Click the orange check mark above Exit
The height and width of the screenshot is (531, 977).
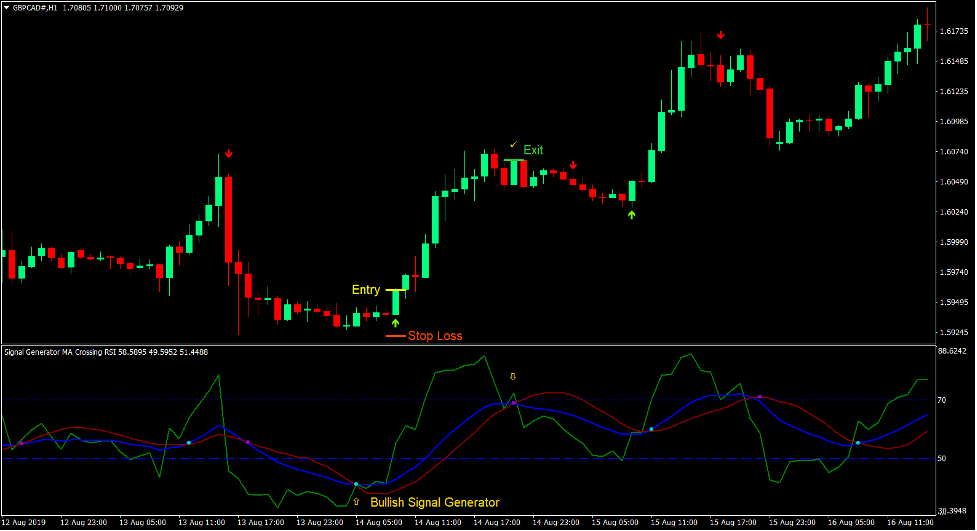[x=514, y=144]
